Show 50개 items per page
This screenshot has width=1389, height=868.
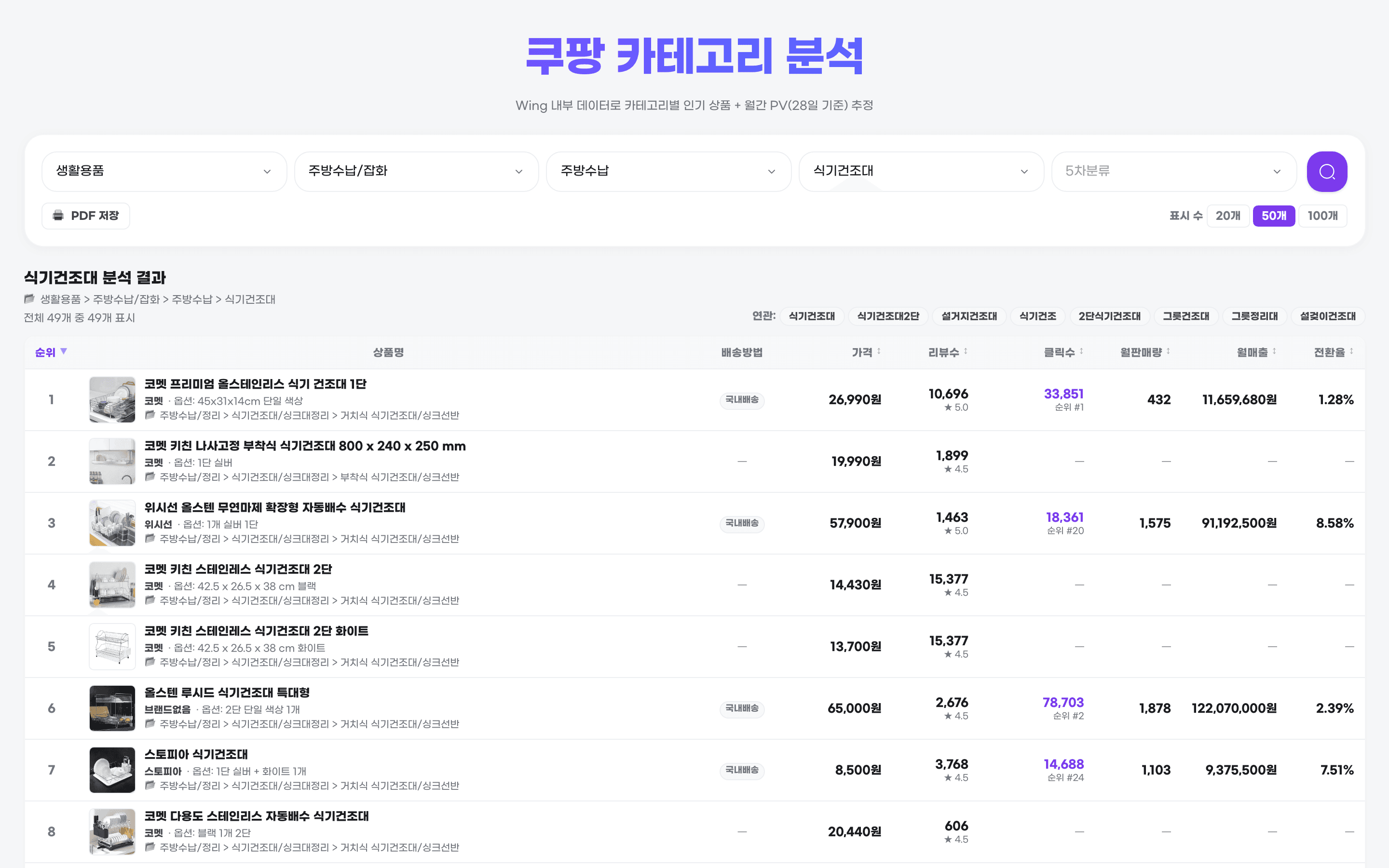point(1274,216)
